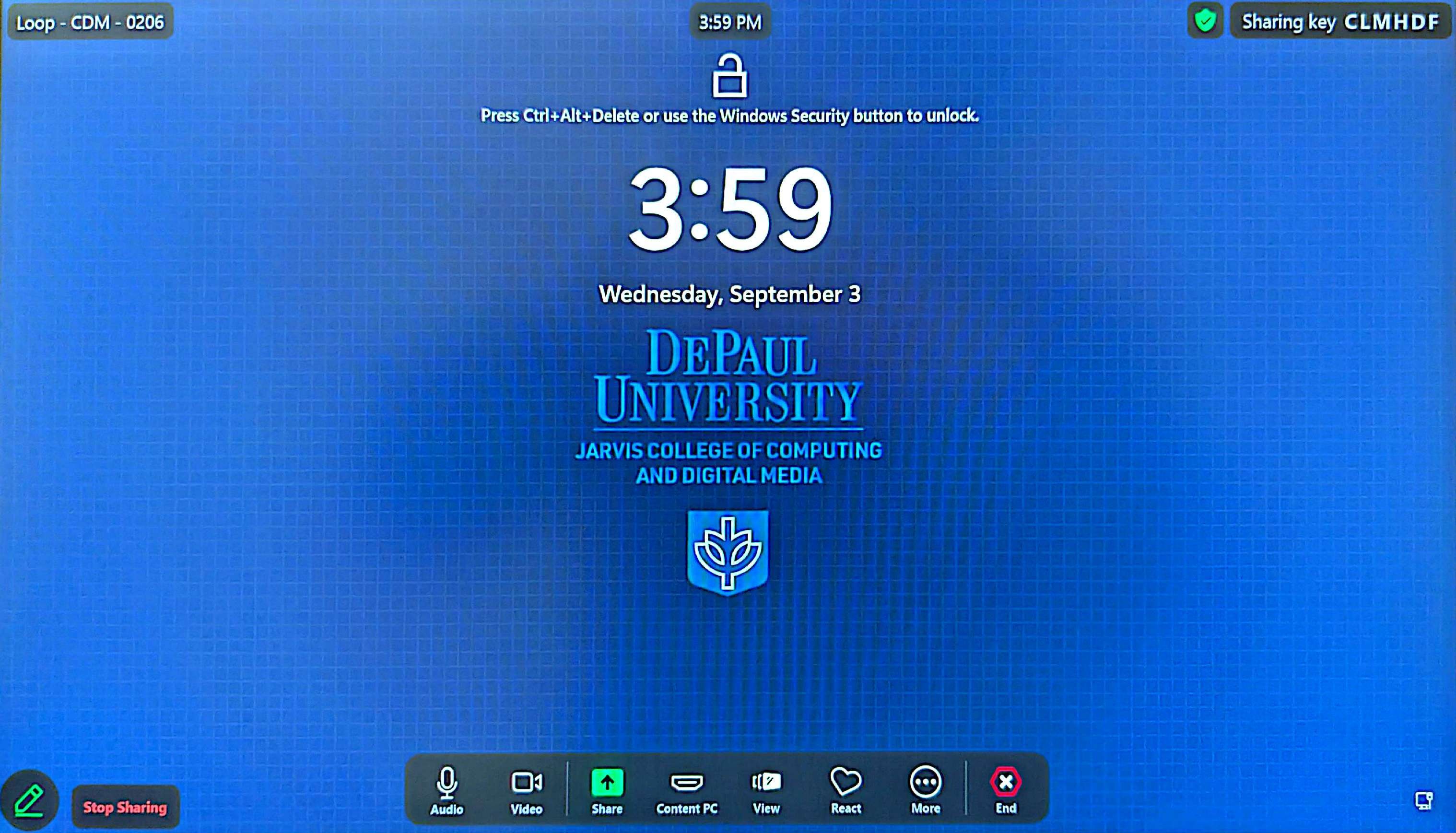Click the 3:59 PM clock at top
This screenshot has height=833, width=1456.
point(730,23)
